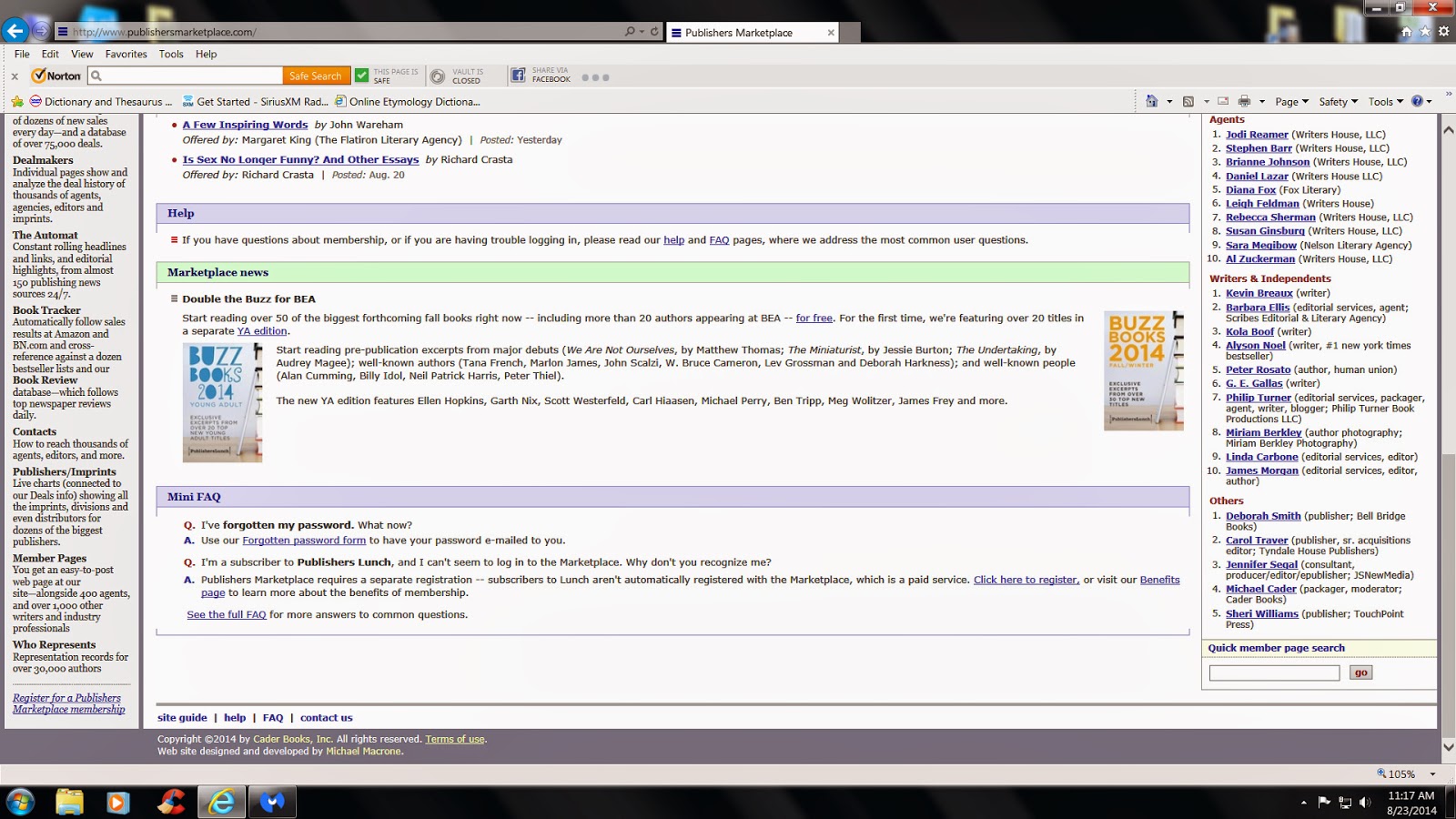
Task: Open the 'Dictionary and Thesaurus' favorites bookmark
Action: (101, 102)
